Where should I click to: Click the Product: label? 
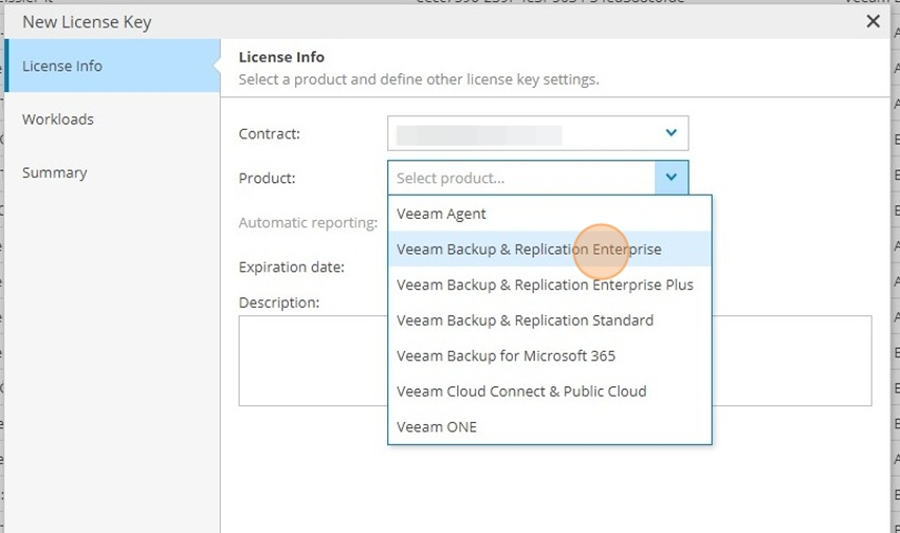coord(267,178)
